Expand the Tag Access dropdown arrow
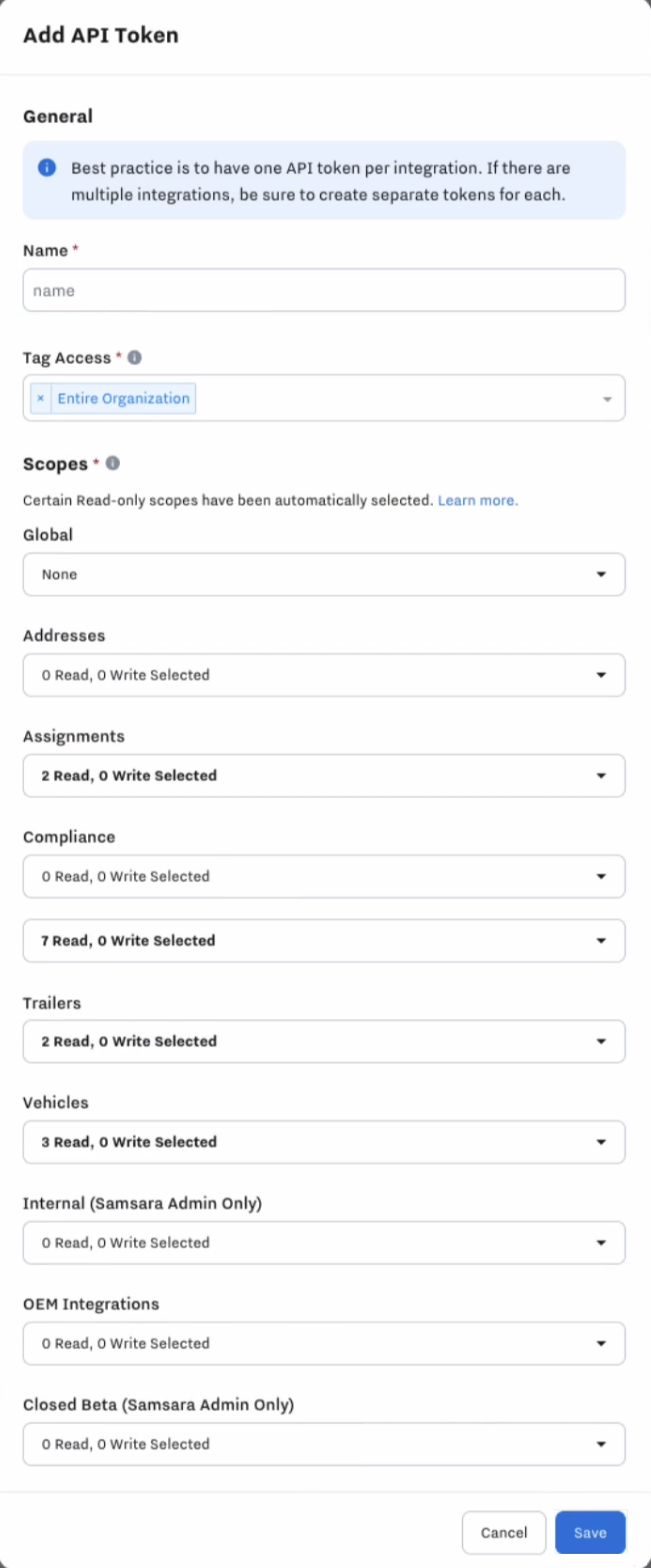Viewport: 651px width, 1568px height. (607, 399)
